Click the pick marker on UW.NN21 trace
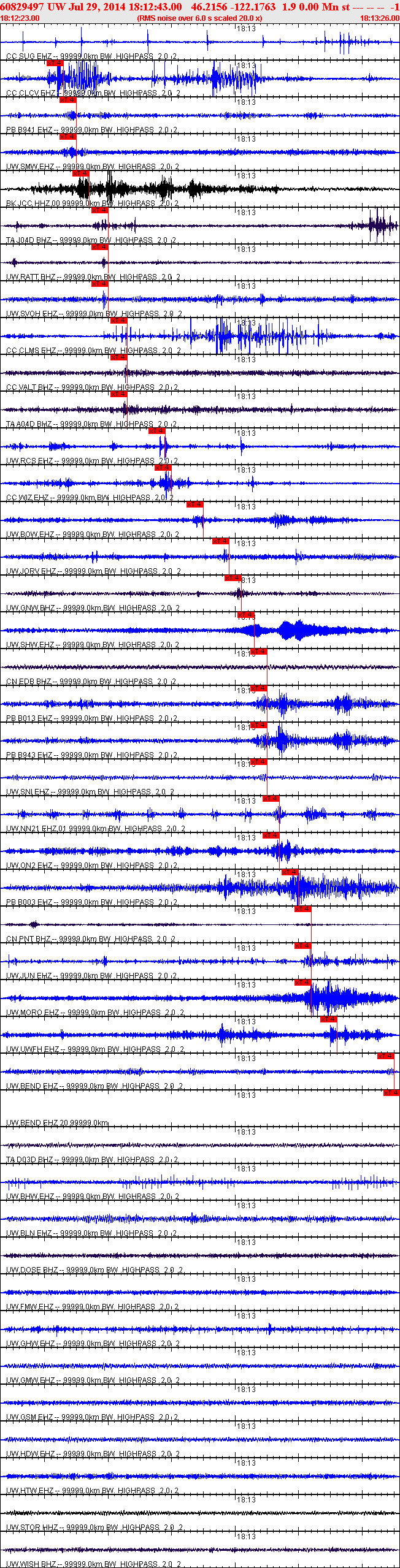Viewport: 400px width, 1568px height. click(x=271, y=799)
